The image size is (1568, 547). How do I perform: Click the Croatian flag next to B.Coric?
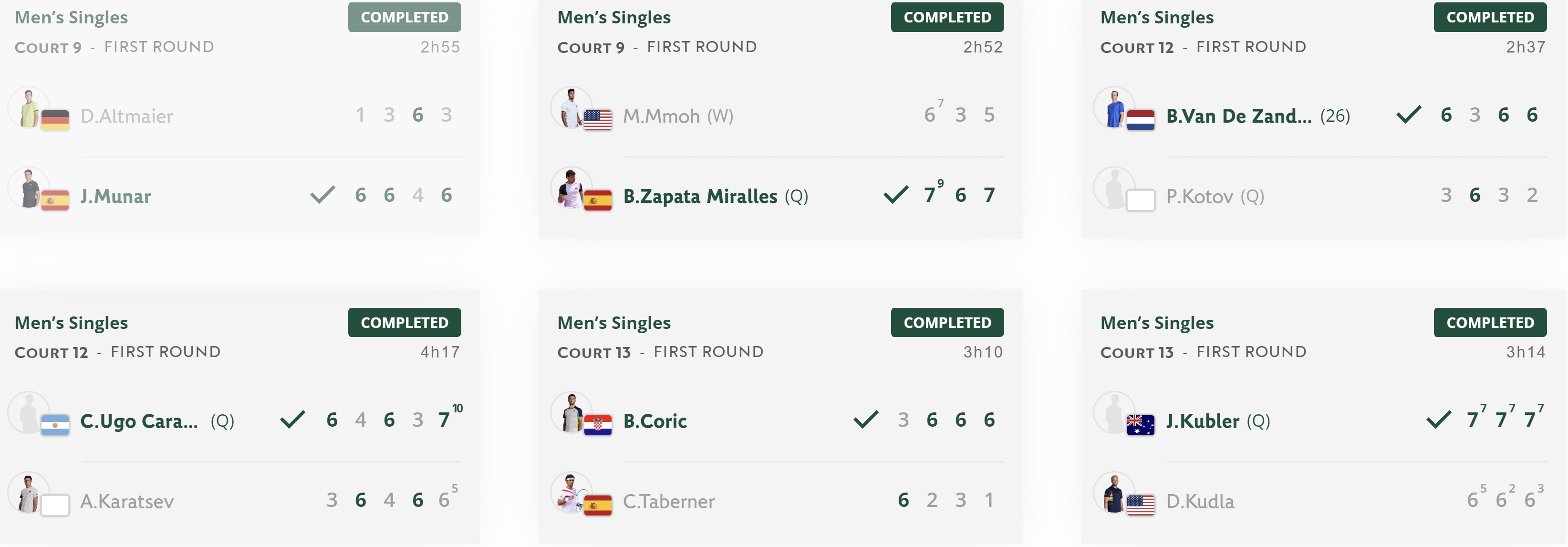[x=598, y=424]
